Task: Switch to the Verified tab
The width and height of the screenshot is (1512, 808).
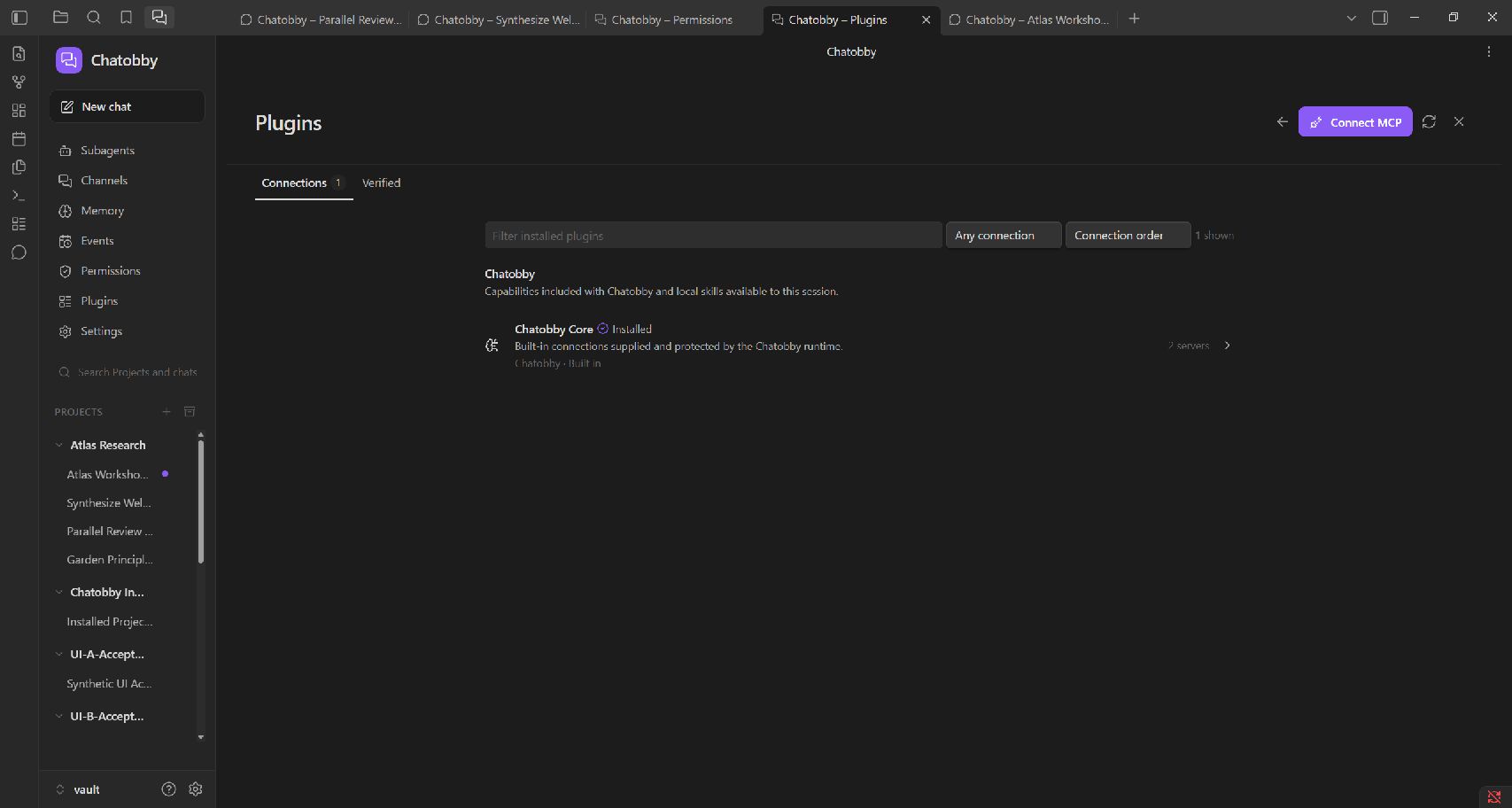Action: point(381,183)
